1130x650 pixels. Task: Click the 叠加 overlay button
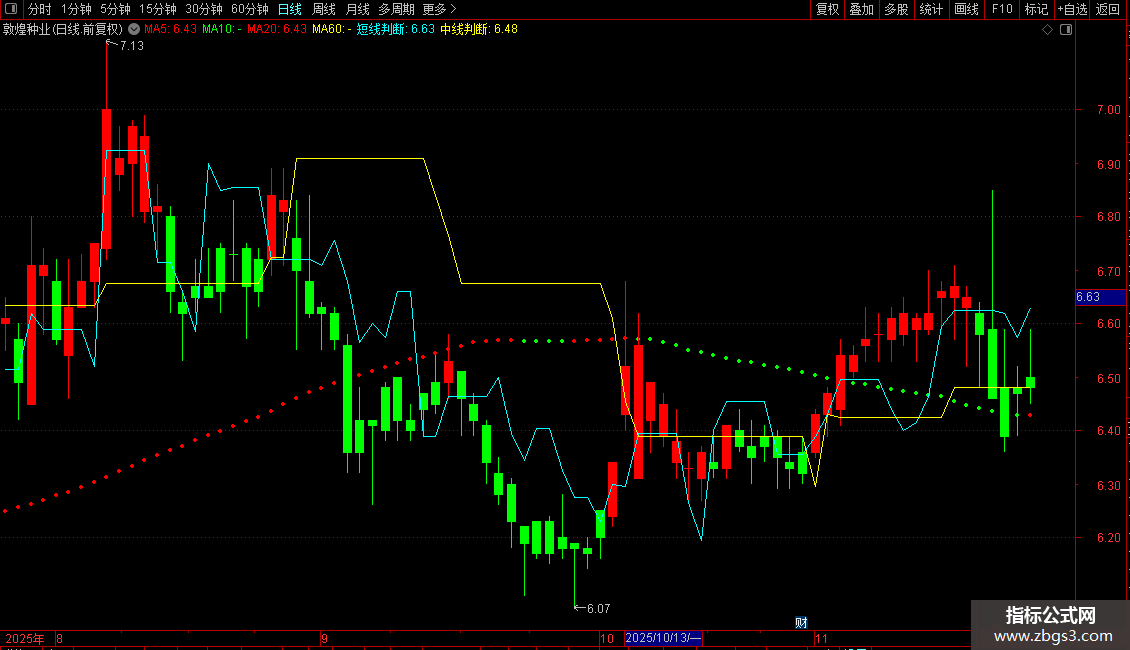(861, 9)
